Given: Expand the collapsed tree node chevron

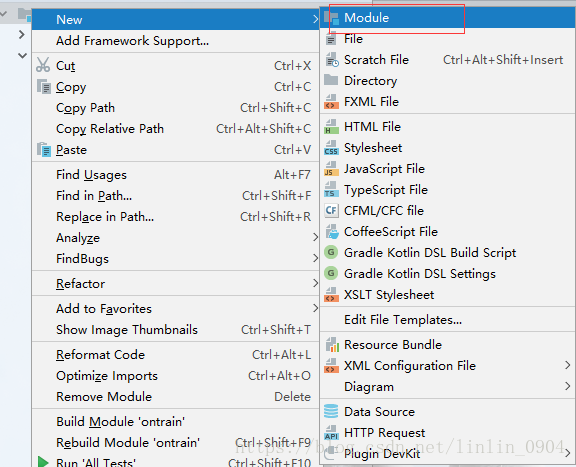Looking at the screenshot, I should tap(22, 35).
